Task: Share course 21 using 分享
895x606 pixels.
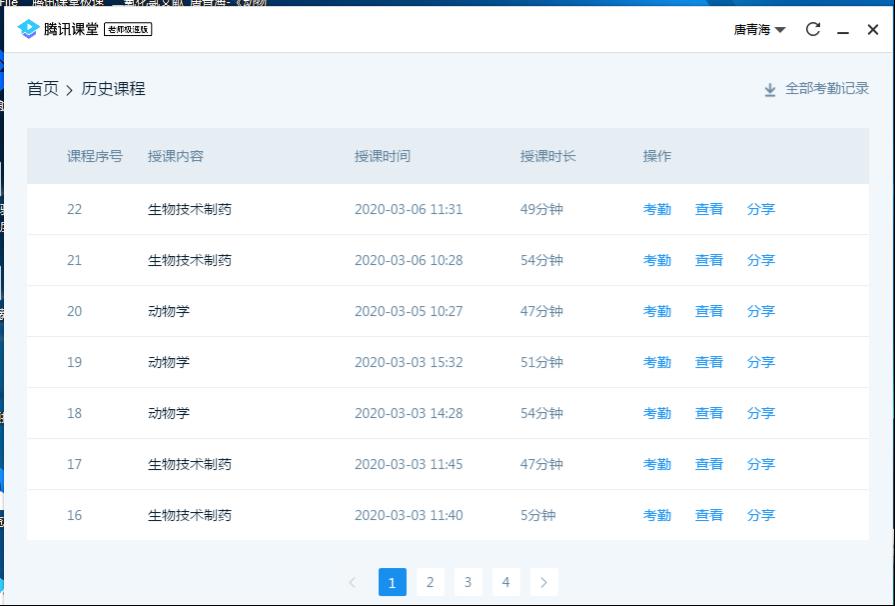Action: click(761, 261)
